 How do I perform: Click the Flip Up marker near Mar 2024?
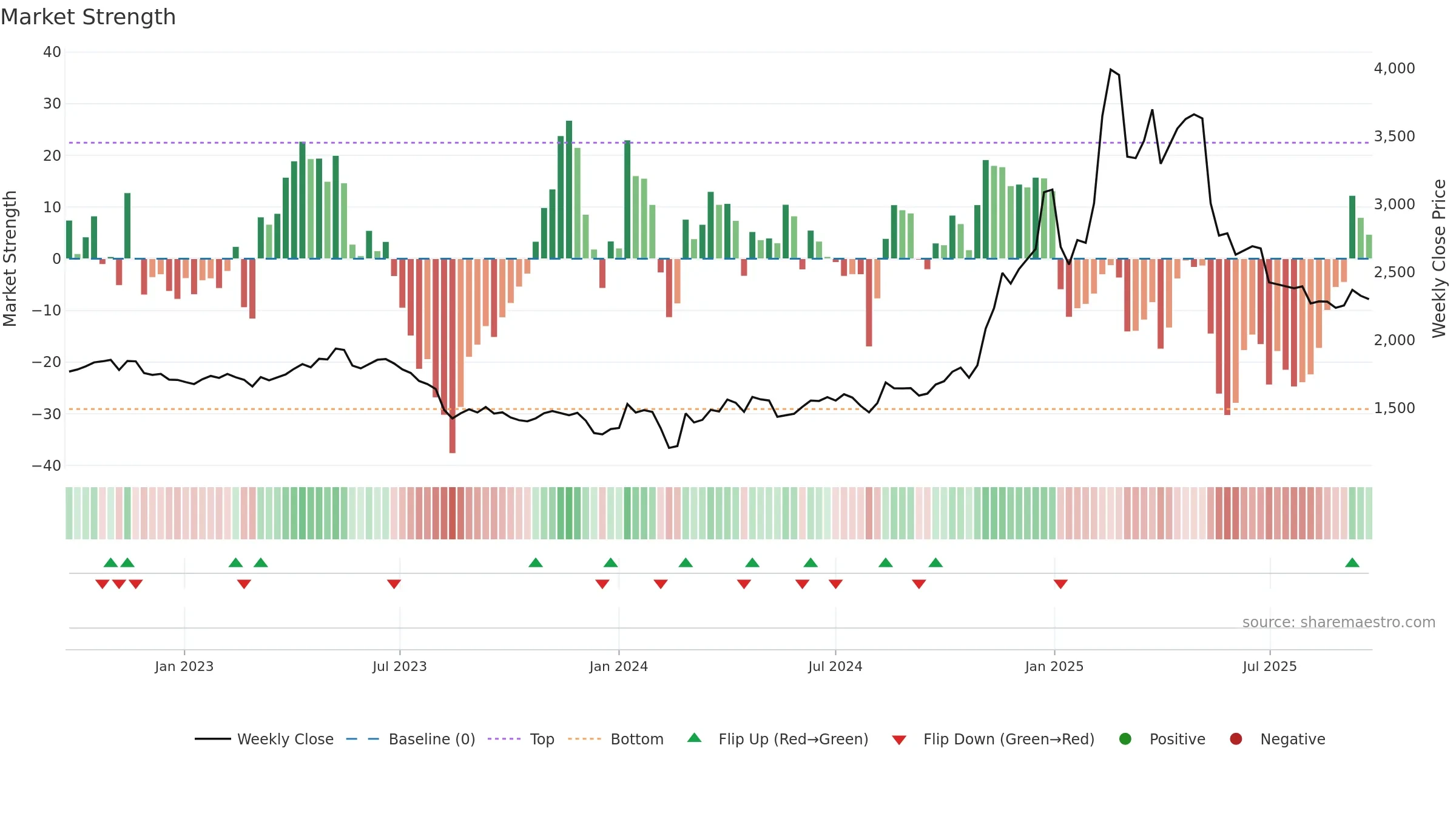pos(686,562)
